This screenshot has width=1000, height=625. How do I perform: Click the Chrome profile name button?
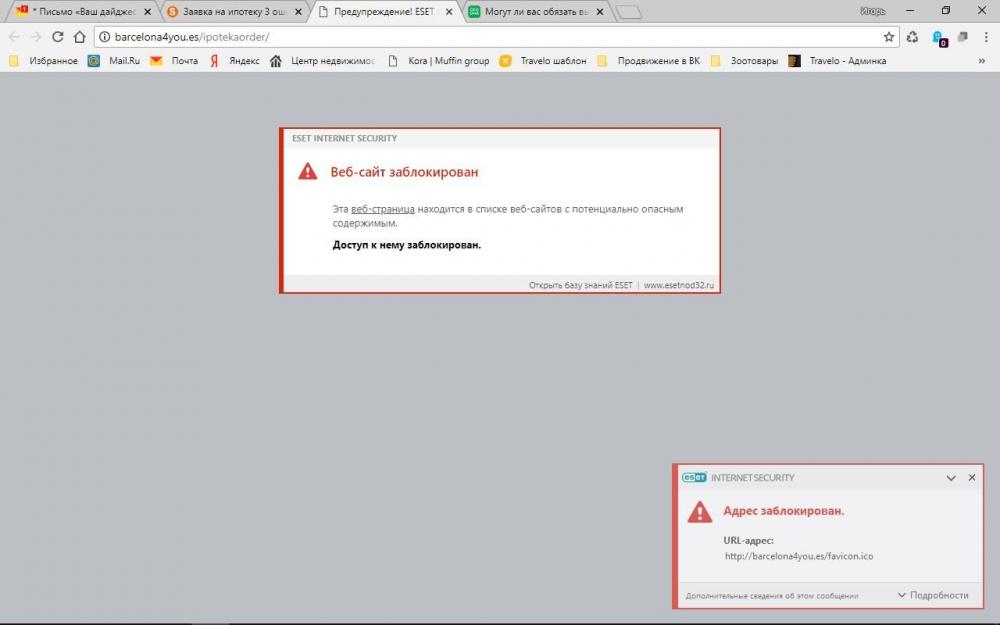tap(872, 11)
